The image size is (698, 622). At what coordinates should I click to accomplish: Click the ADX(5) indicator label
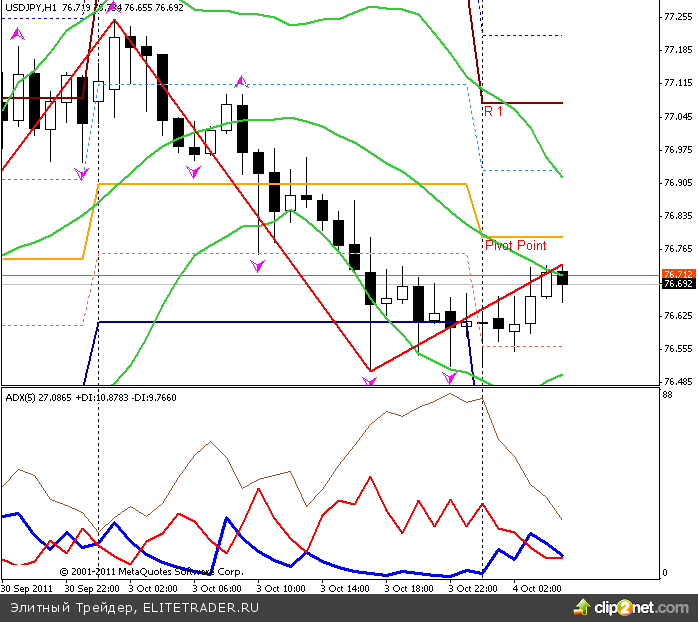[x=21, y=397]
